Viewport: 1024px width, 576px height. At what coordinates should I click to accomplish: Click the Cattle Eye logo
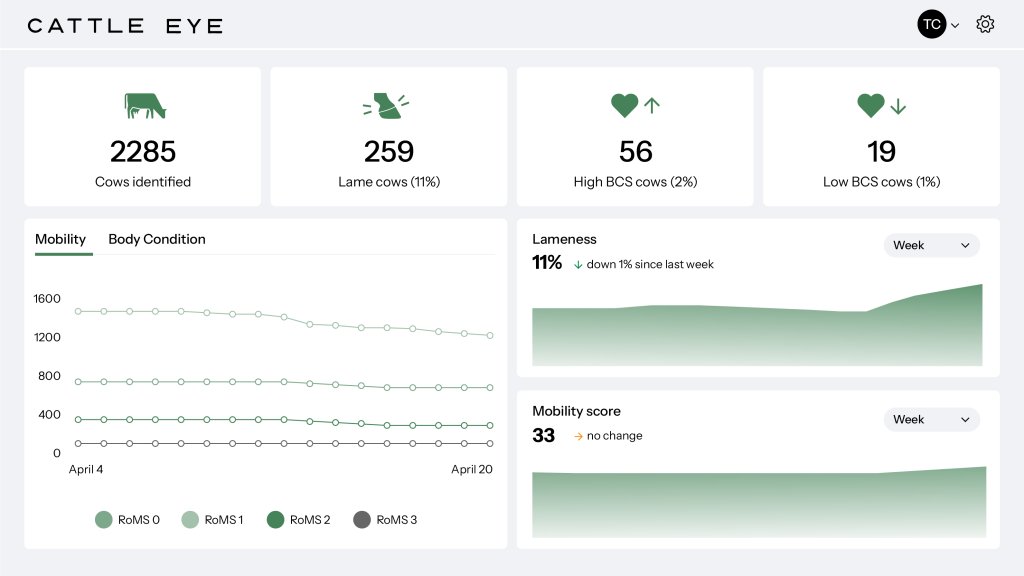tap(125, 26)
